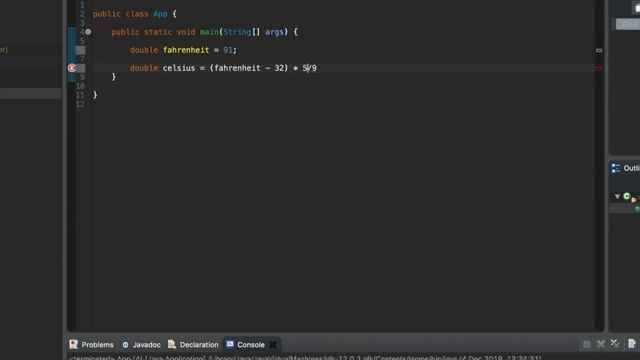Switch to the Javadoc tab

pyautogui.click(x=141, y=344)
